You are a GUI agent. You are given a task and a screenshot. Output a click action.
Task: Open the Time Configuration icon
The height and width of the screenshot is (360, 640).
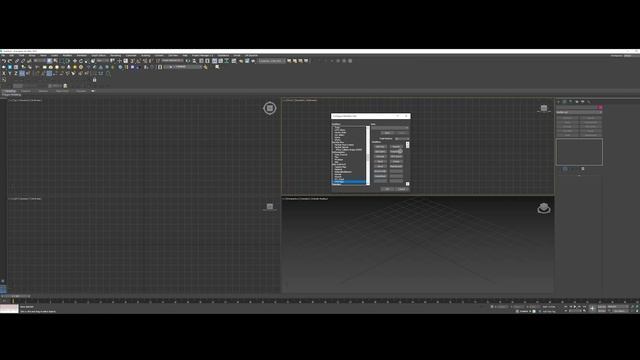[584, 311]
